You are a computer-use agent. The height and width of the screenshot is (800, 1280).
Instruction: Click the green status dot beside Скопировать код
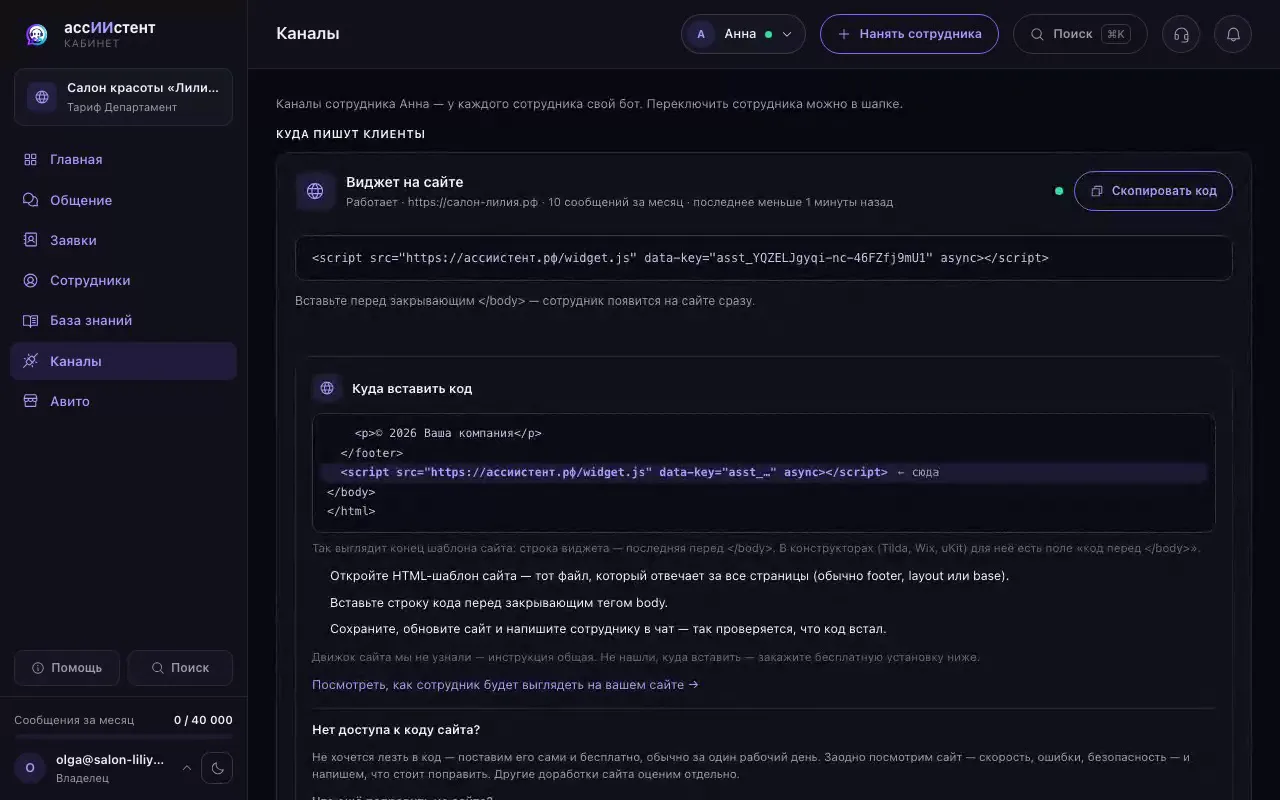(x=1059, y=191)
